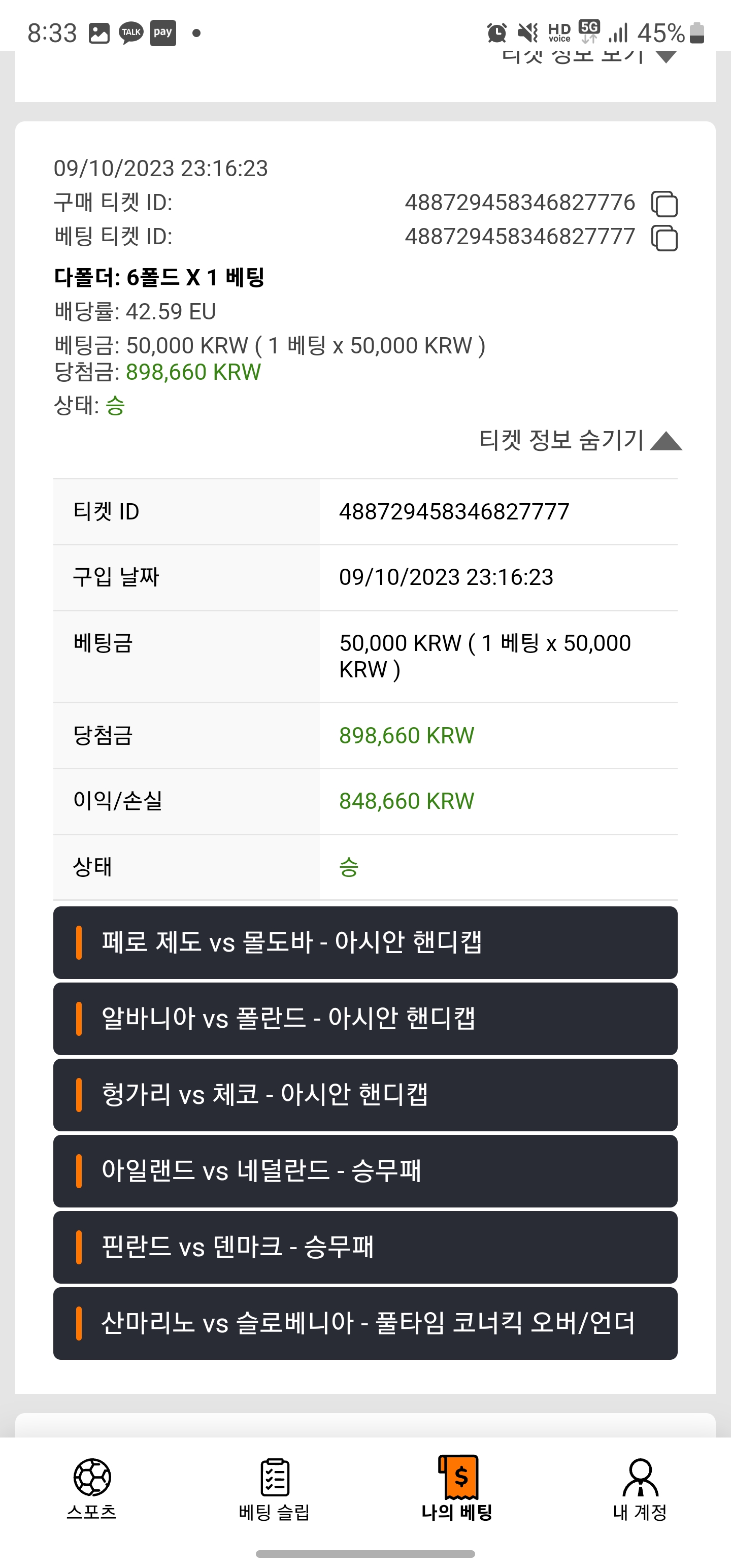The height and width of the screenshot is (1568, 731).
Task: Open the 스포츠 soccer ball icon
Action: point(92,1477)
